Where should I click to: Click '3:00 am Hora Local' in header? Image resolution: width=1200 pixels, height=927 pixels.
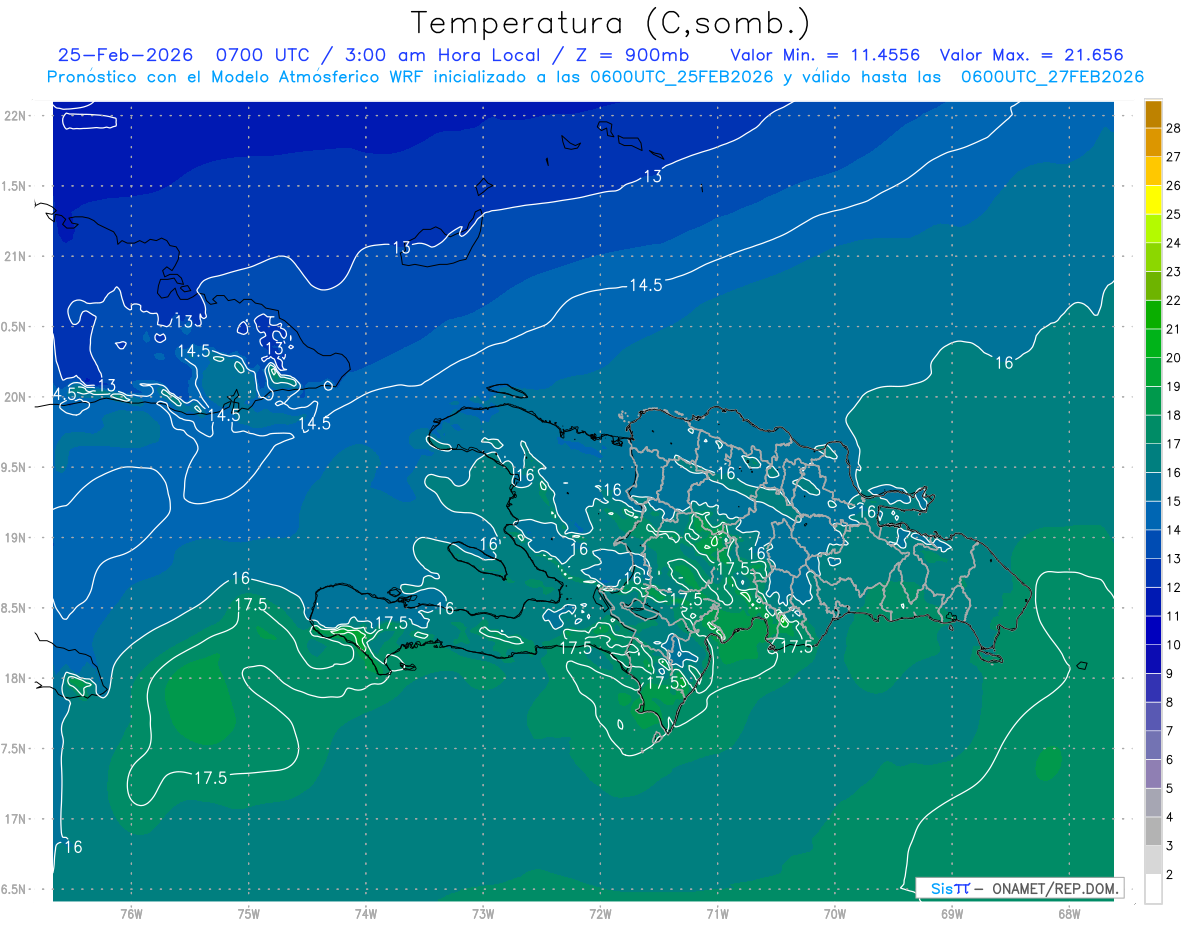[x=444, y=55]
